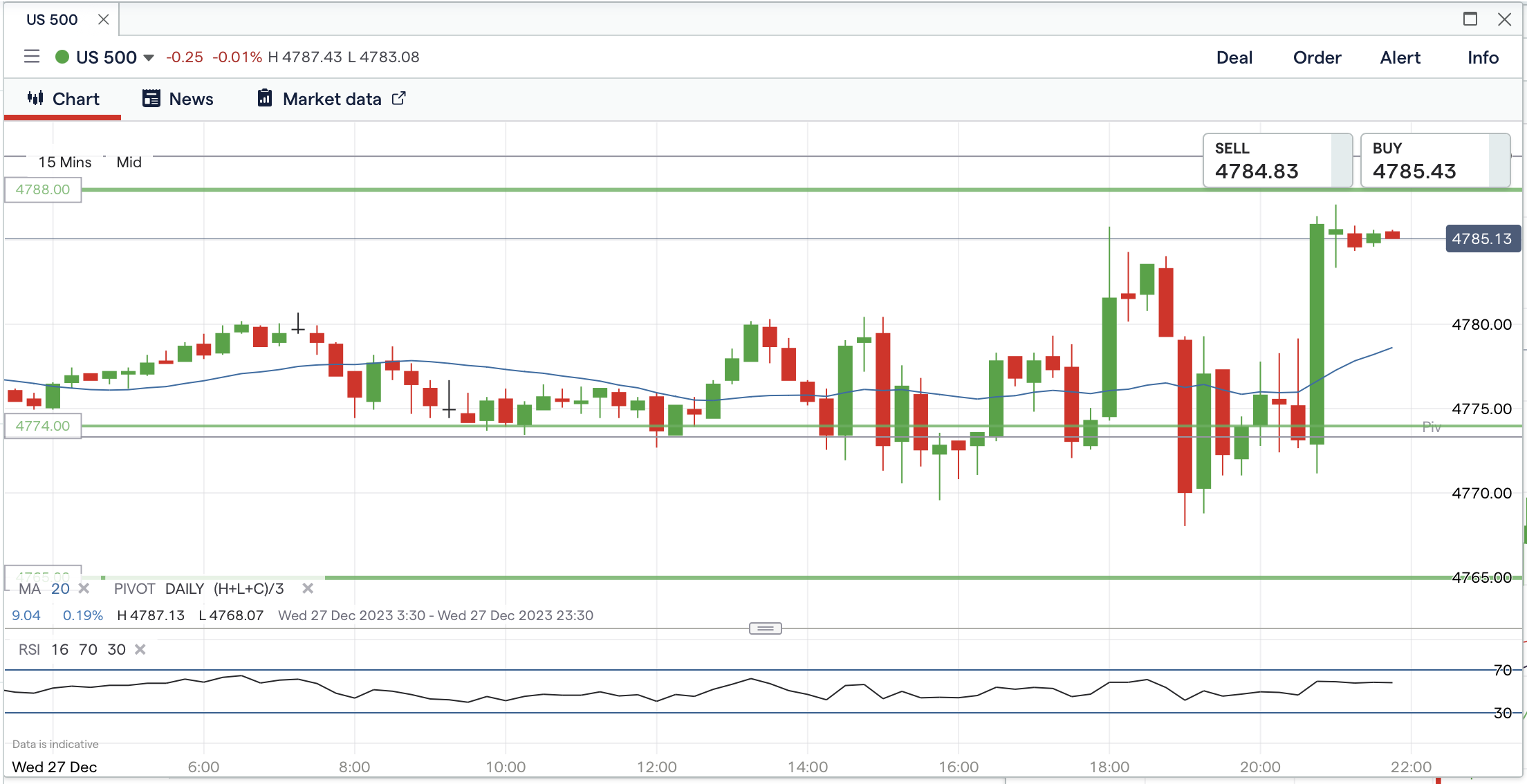Create a price Alert

[1400, 57]
